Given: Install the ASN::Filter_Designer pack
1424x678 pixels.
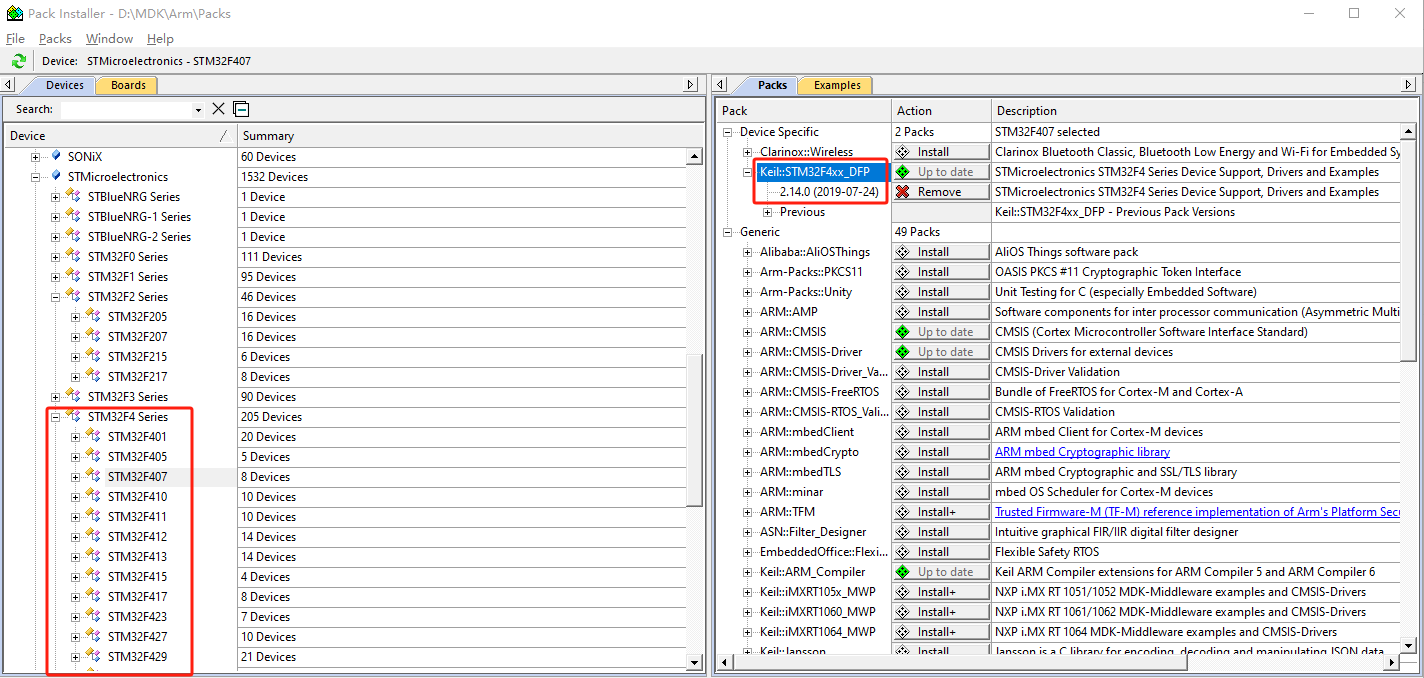Looking at the screenshot, I should [x=940, y=532].
